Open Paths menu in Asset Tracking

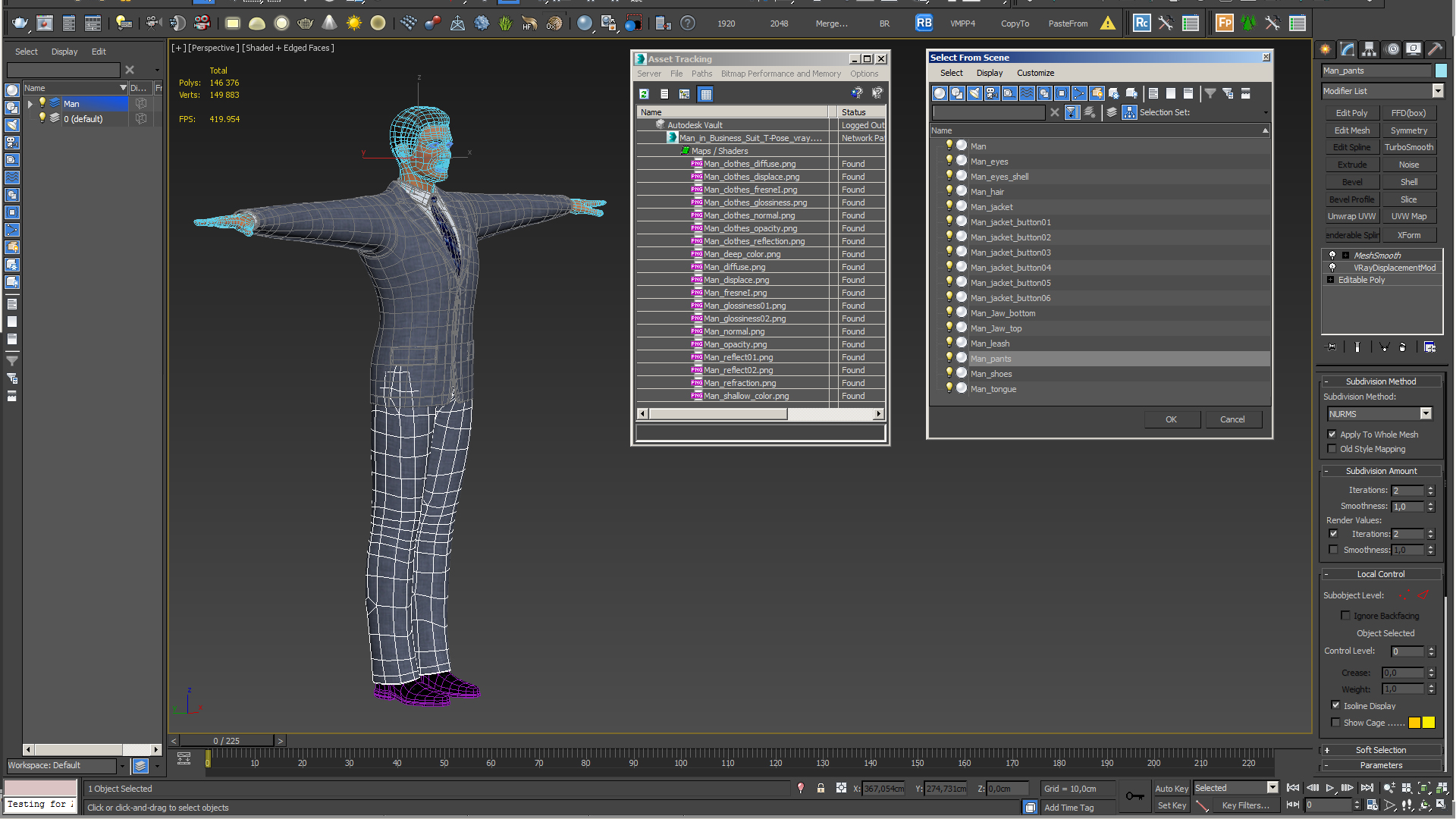(701, 74)
